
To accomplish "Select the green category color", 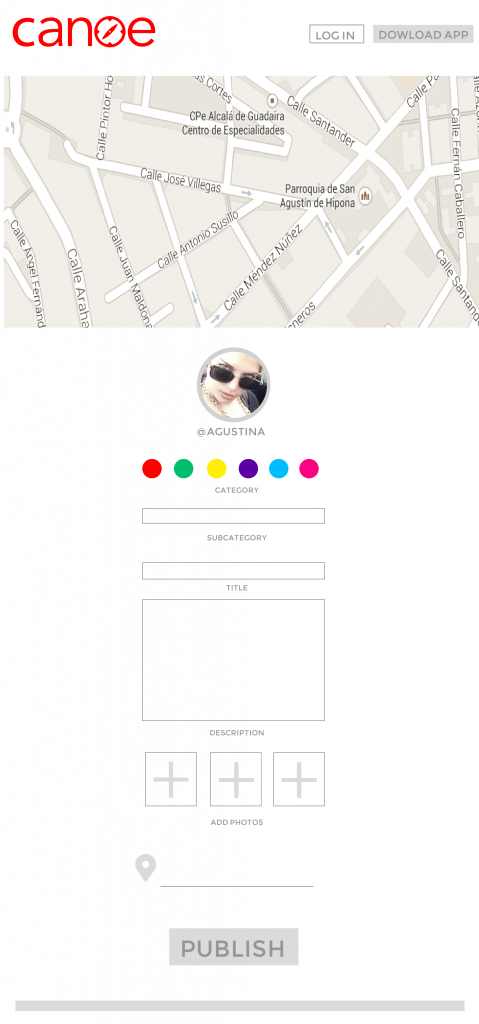I will click(x=184, y=468).
